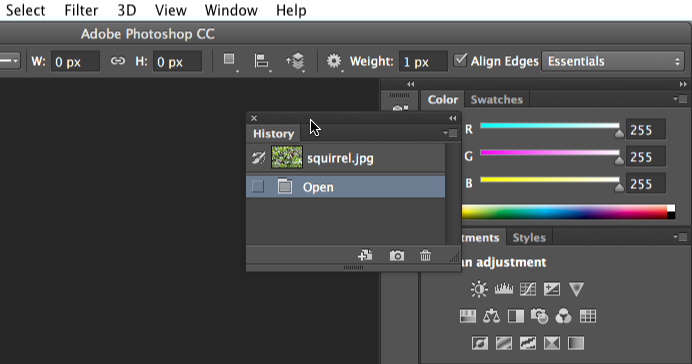The image size is (692, 364).
Task: Open the Window menu
Action: [x=231, y=10]
